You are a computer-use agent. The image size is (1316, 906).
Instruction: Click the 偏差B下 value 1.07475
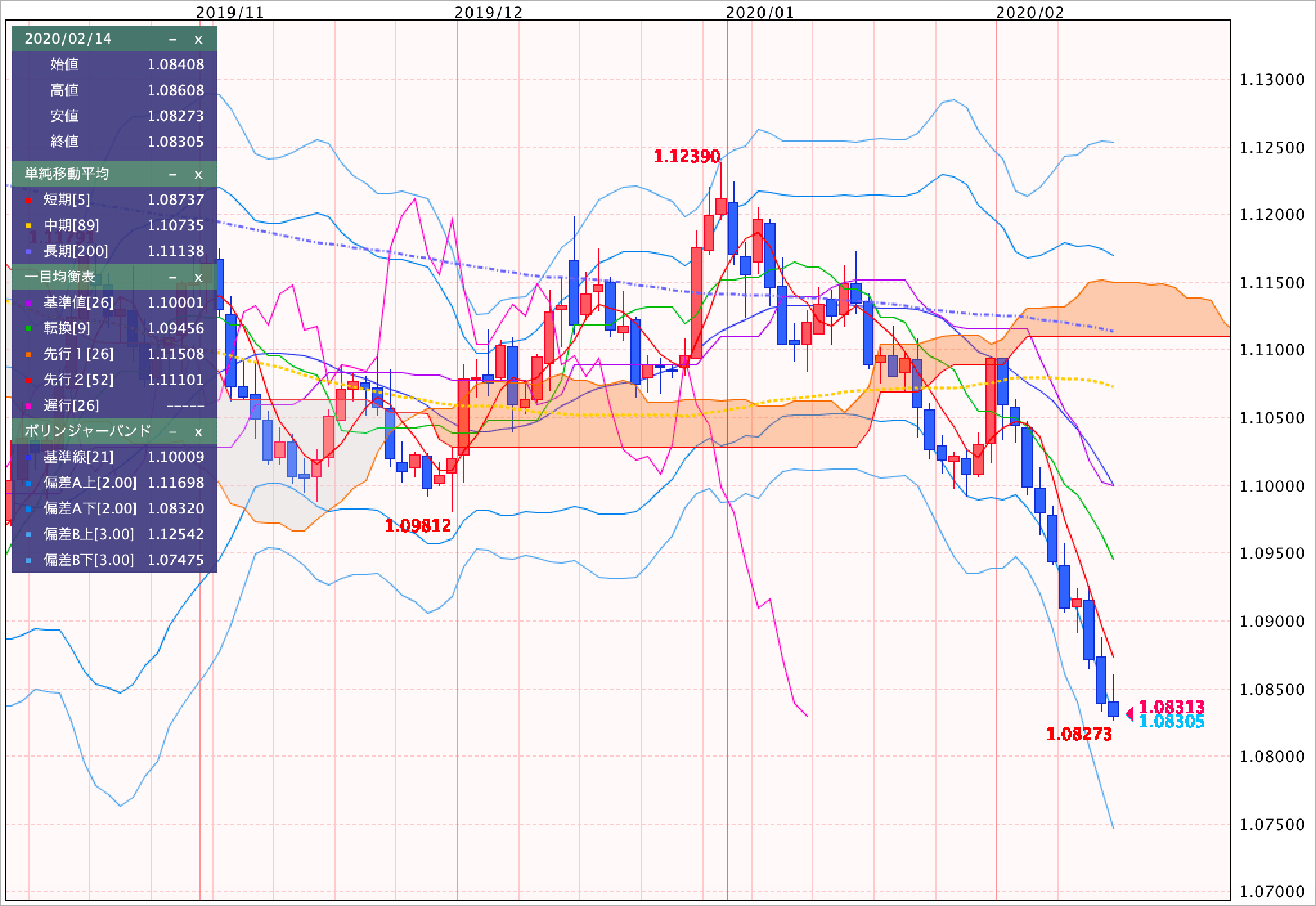176,560
